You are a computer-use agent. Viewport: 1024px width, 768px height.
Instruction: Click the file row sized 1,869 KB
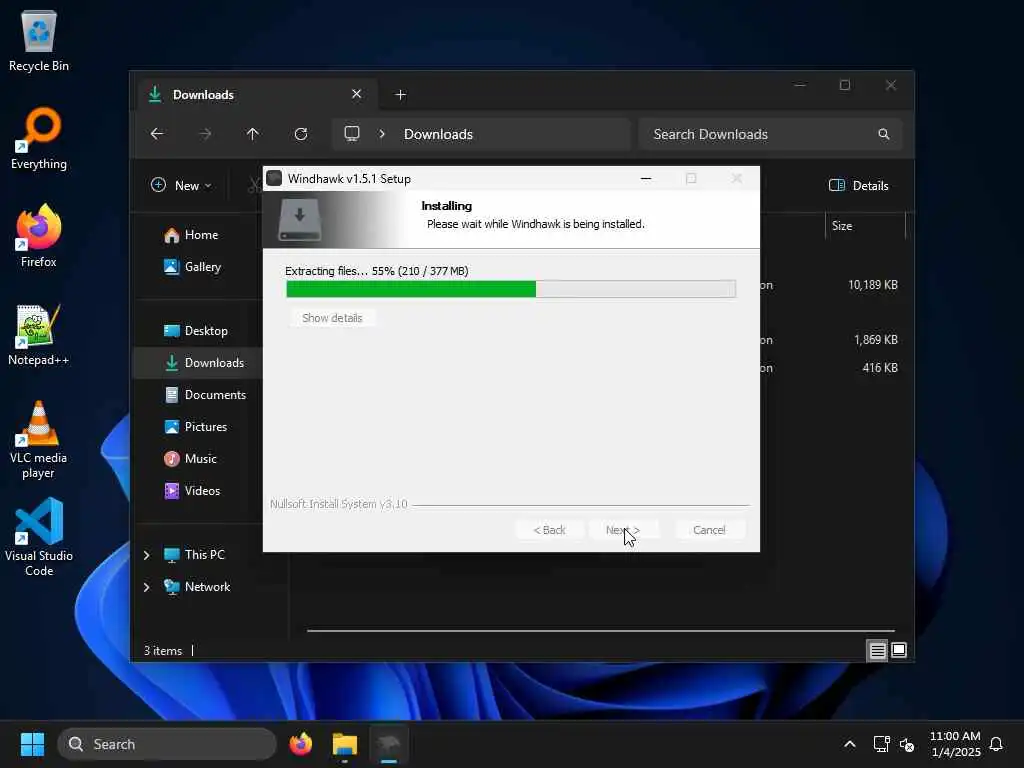(829, 340)
